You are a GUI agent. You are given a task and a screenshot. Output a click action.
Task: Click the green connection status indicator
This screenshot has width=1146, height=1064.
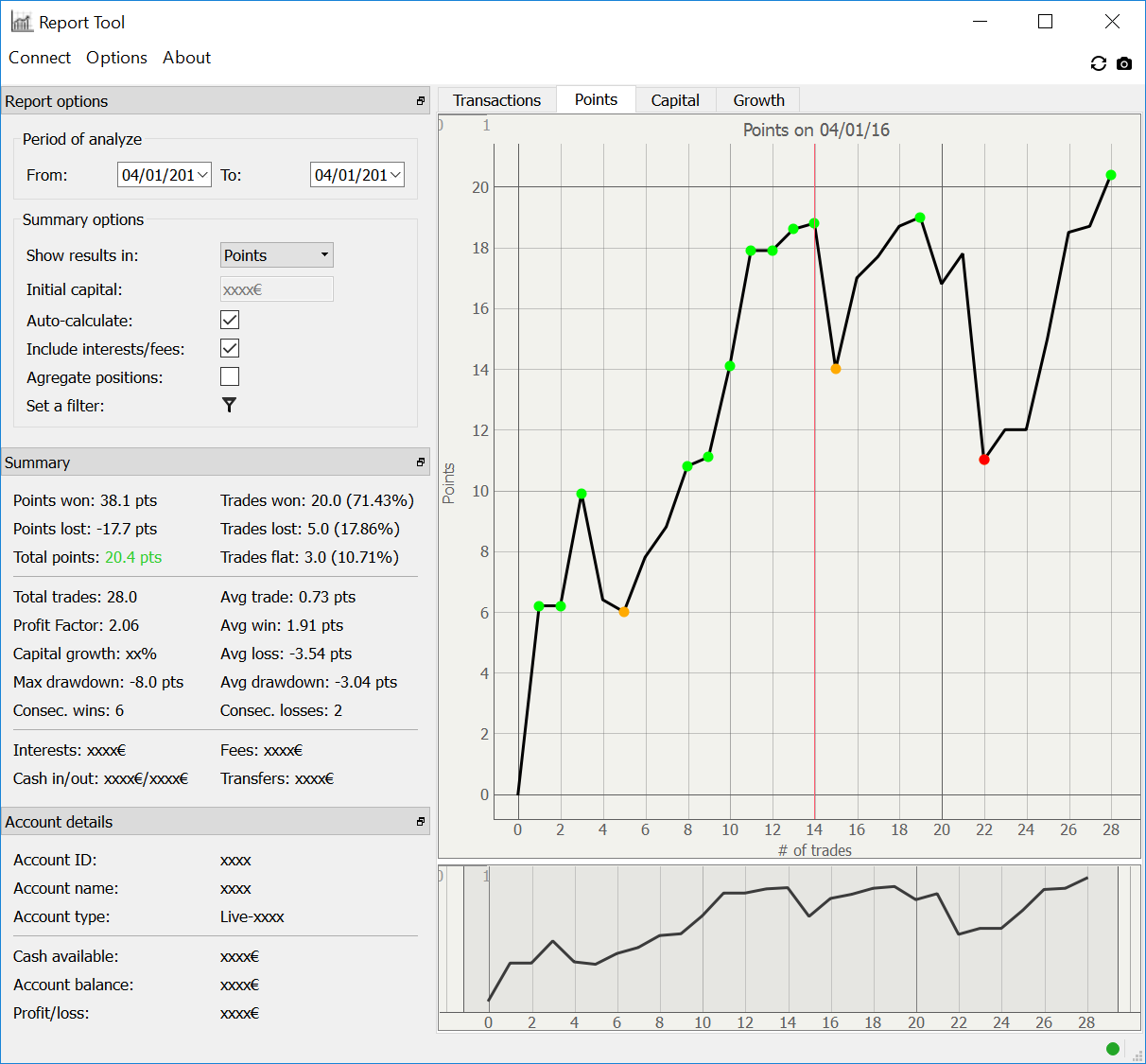click(1112, 1048)
